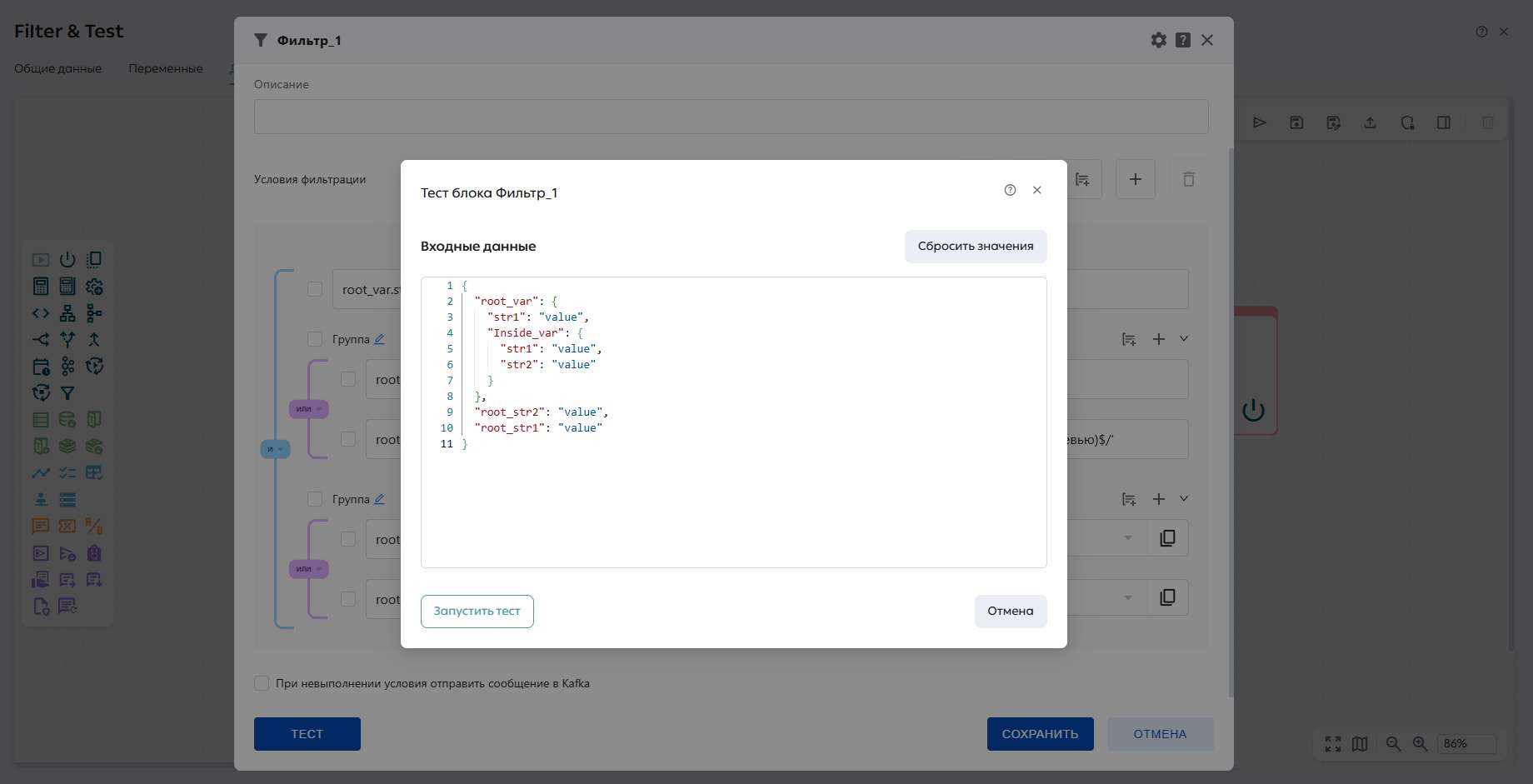Viewport: 1533px width, 784px height.
Task: Click the copy icon in the second group's first condition
Action: [x=1168, y=538]
